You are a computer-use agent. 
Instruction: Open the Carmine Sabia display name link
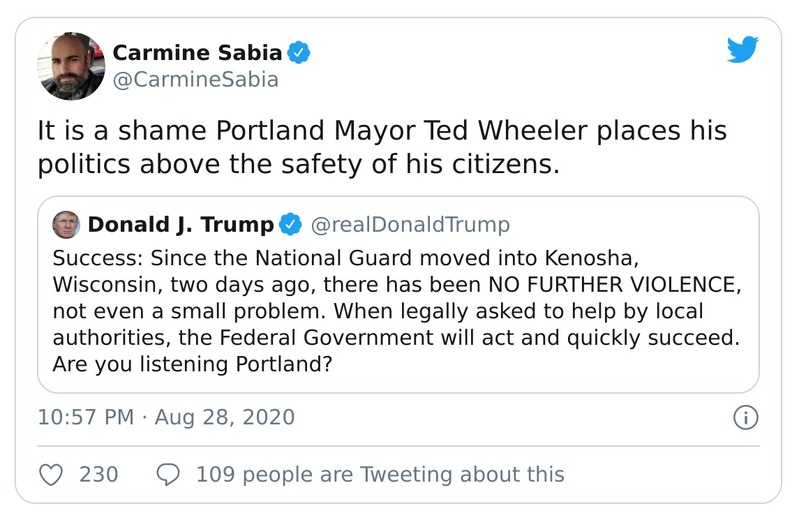196,51
